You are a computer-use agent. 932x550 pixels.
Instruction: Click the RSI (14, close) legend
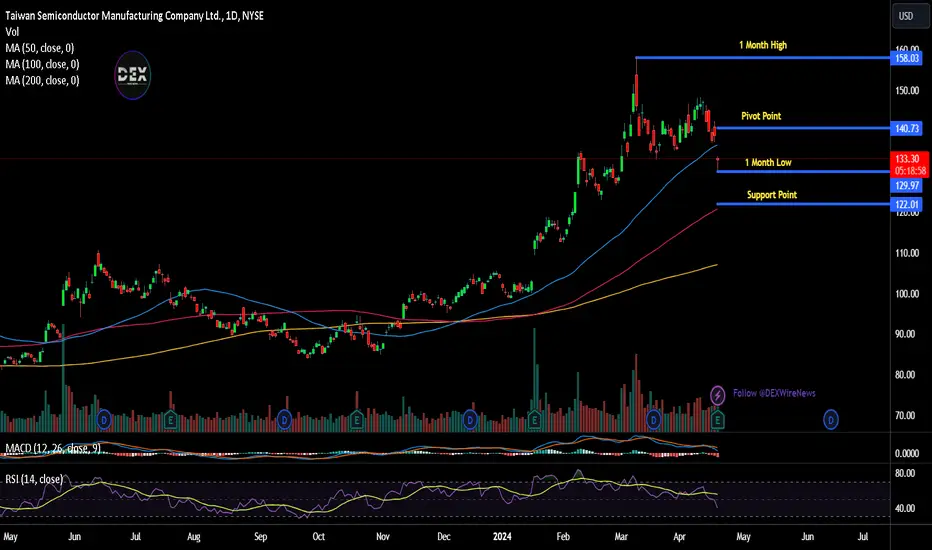click(x=34, y=479)
